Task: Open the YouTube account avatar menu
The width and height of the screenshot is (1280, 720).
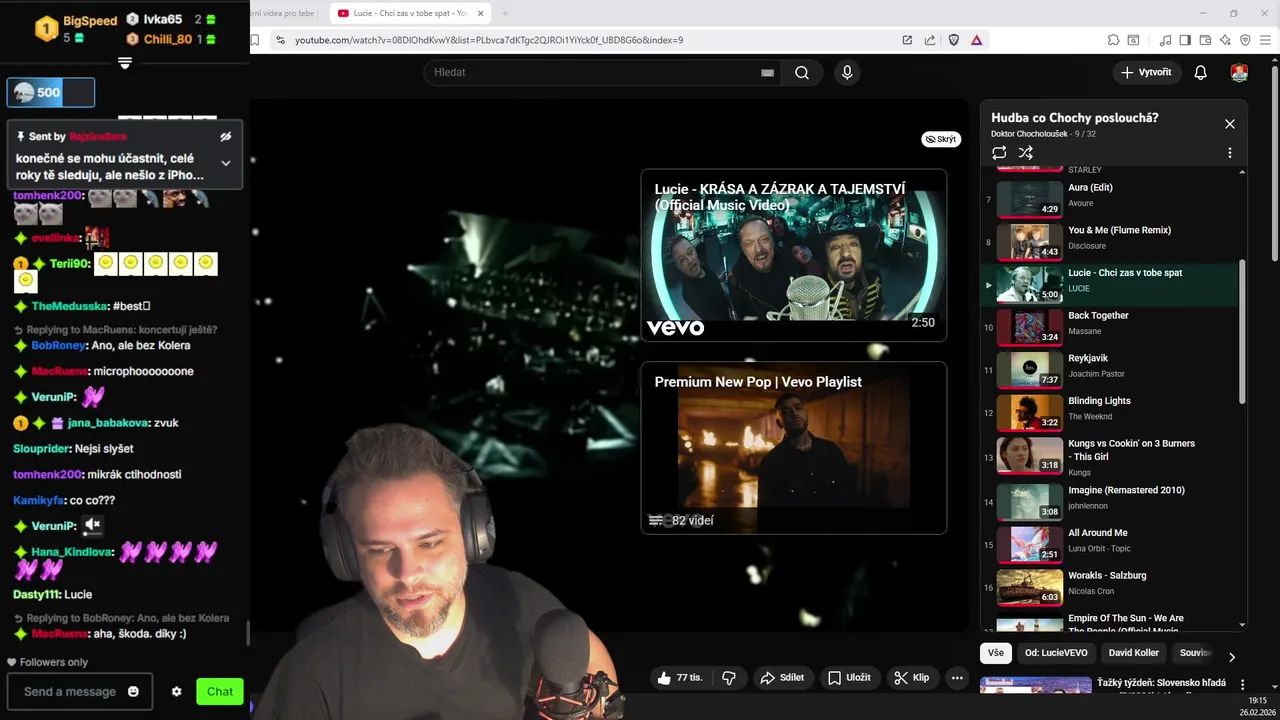Action: (1239, 72)
